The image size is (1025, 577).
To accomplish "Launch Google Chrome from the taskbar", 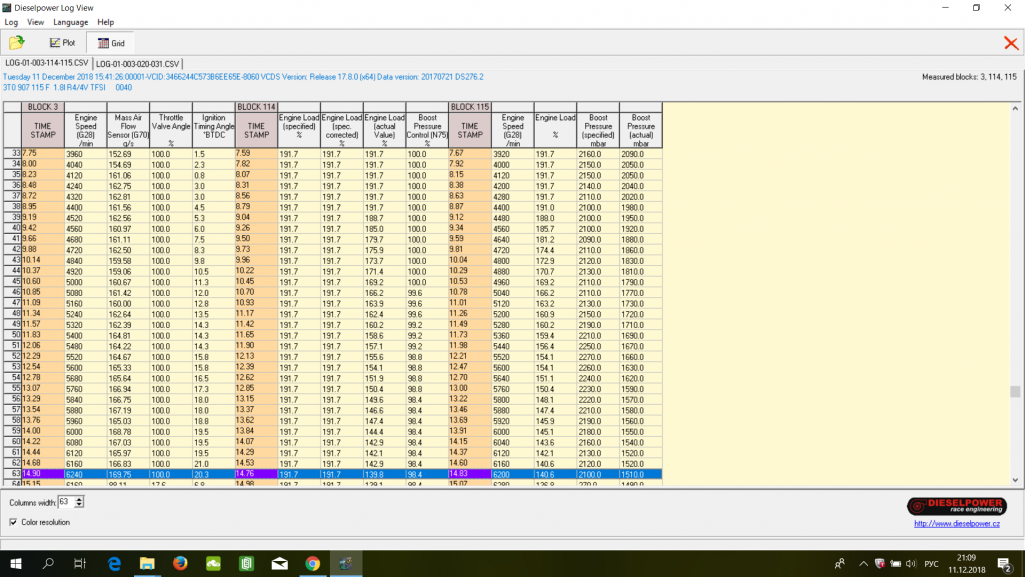I will coord(312,564).
